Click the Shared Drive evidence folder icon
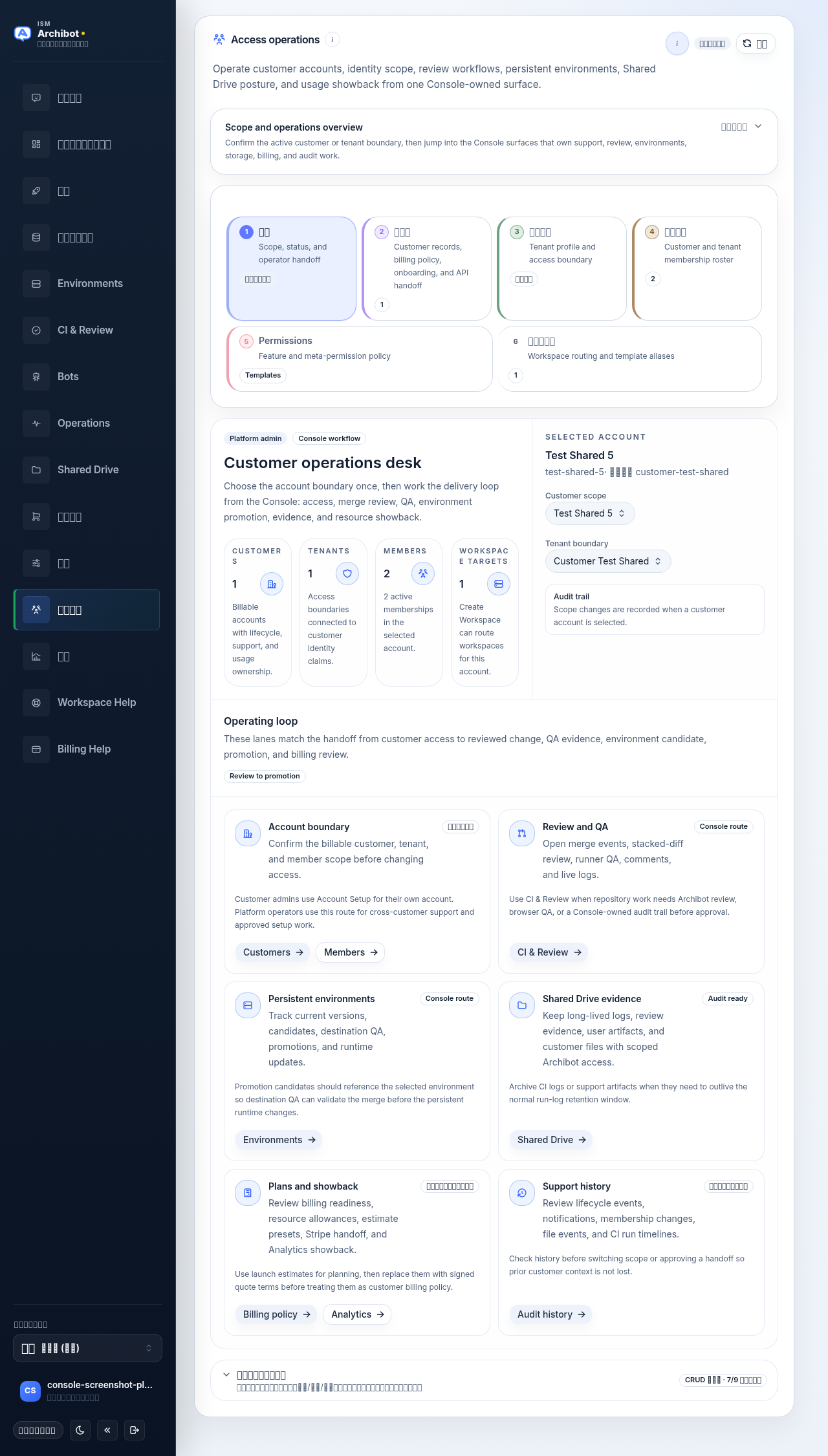The height and width of the screenshot is (1456, 828). [x=522, y=1005]
